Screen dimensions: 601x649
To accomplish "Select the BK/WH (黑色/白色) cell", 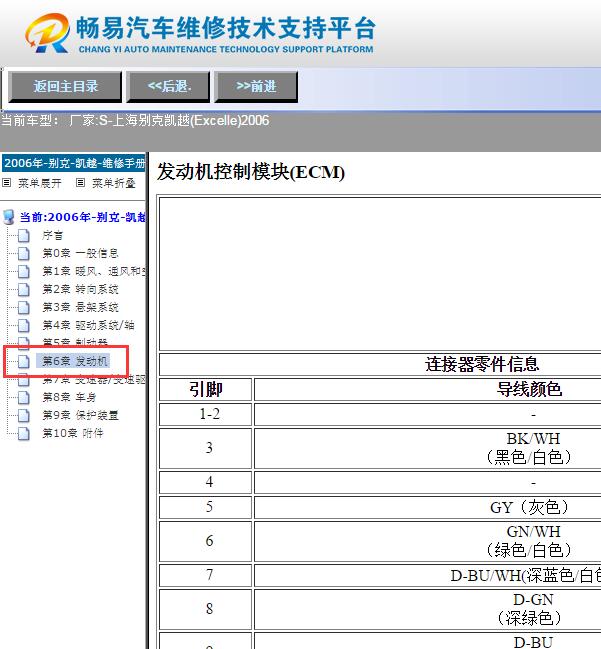I will [x=428, y=448].
